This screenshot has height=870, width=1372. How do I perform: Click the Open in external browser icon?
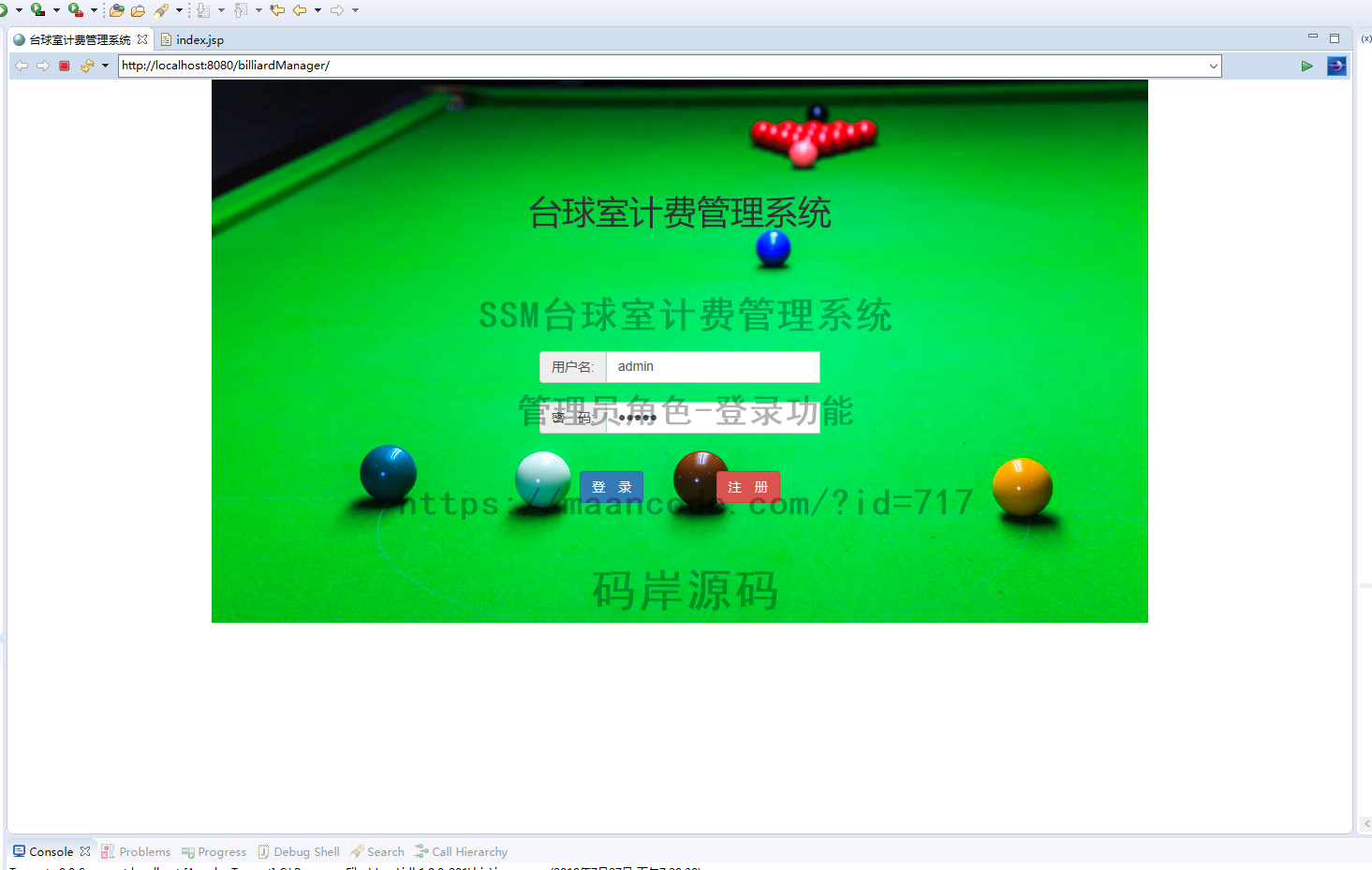[x=1336, y=66]
